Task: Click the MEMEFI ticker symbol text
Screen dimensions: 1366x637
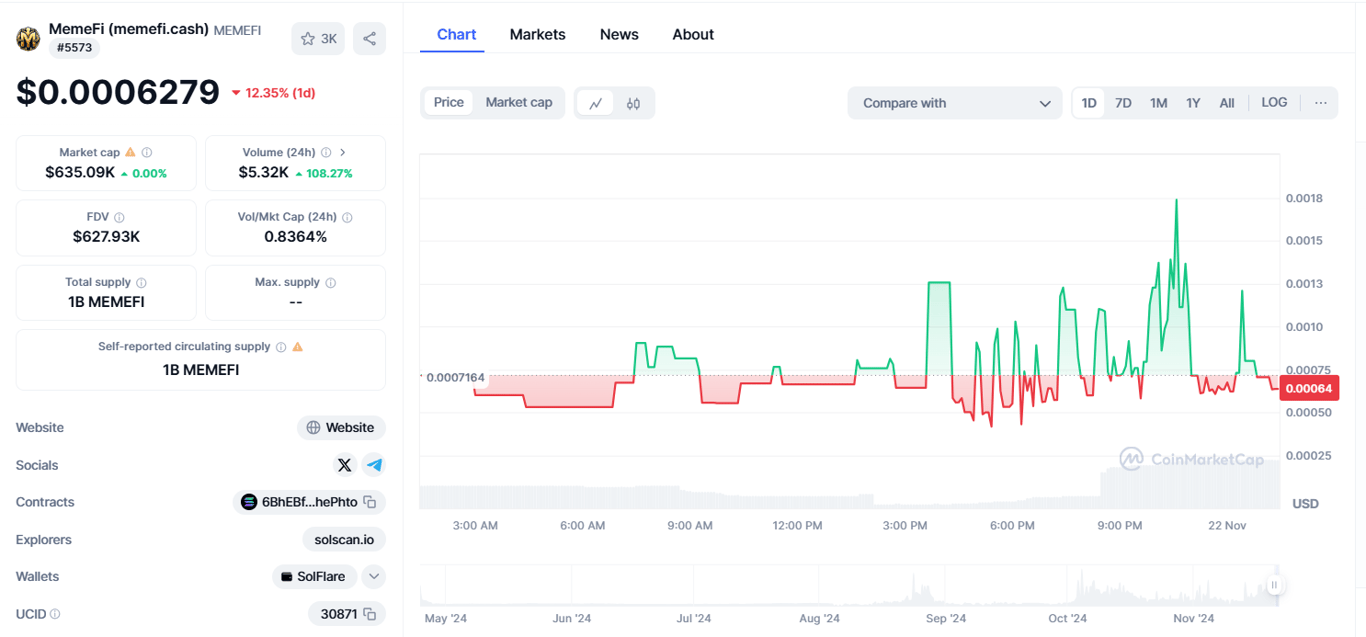Action: (x=238, y=31)
